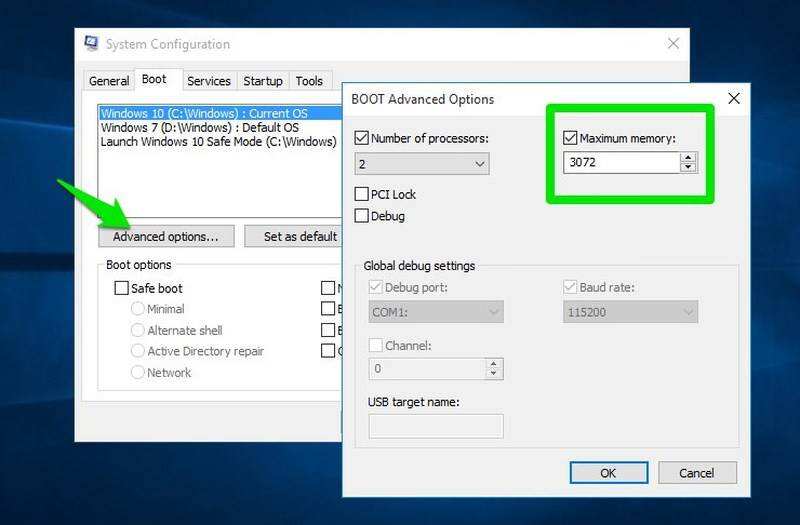Image resolution: width=800 pixels, height=525 pixels.
Task: Click the Maximum memory value field
Action: click(620, 161)
